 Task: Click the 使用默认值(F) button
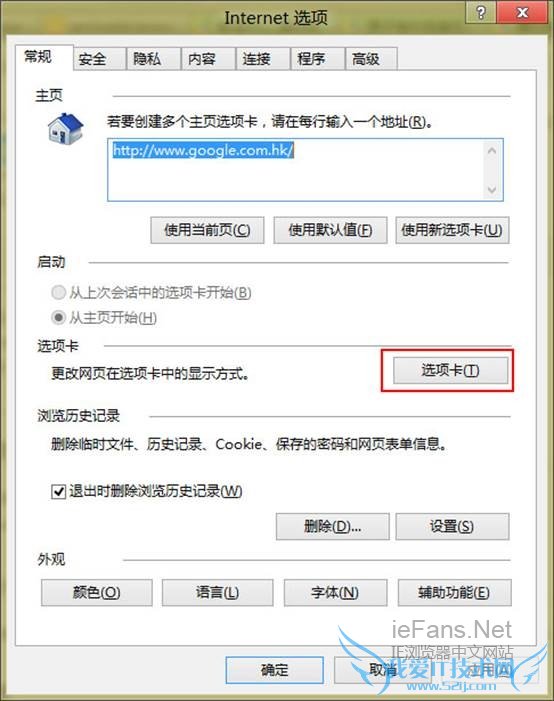coord(330,230)
